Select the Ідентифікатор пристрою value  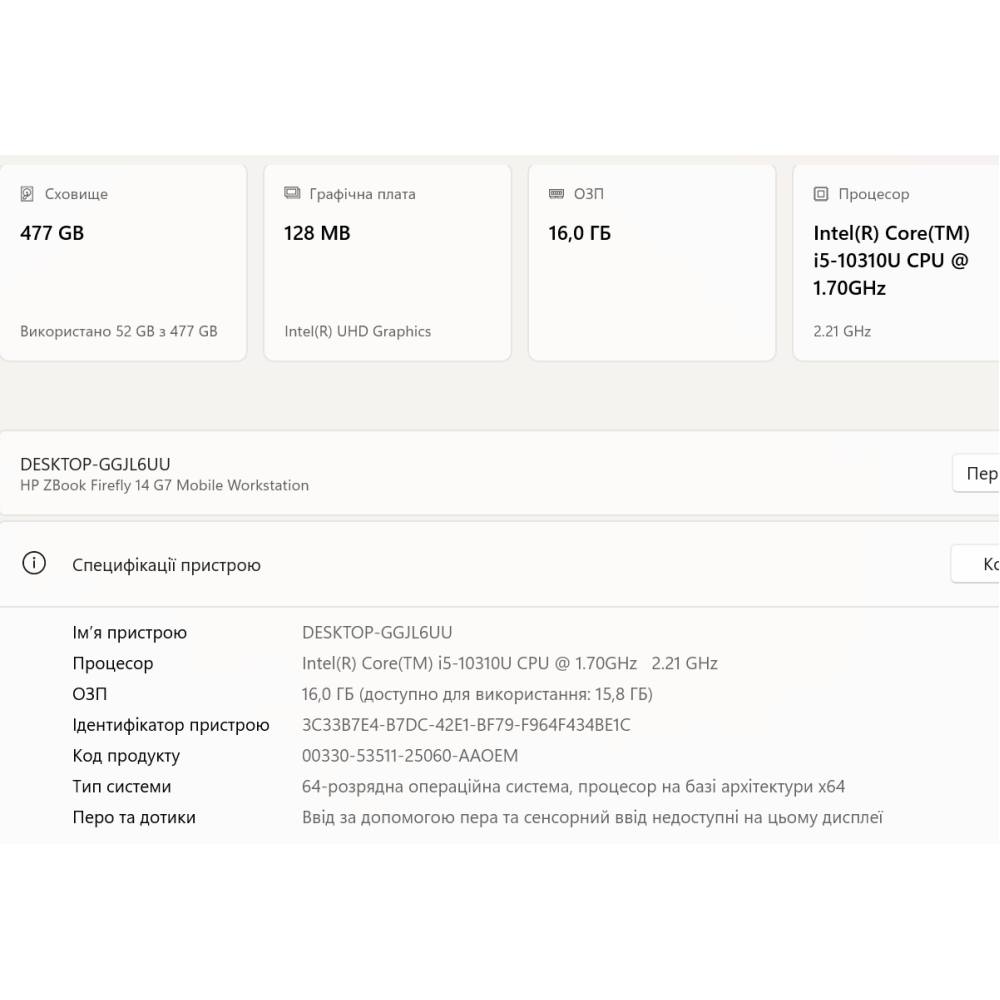[466, 725]
